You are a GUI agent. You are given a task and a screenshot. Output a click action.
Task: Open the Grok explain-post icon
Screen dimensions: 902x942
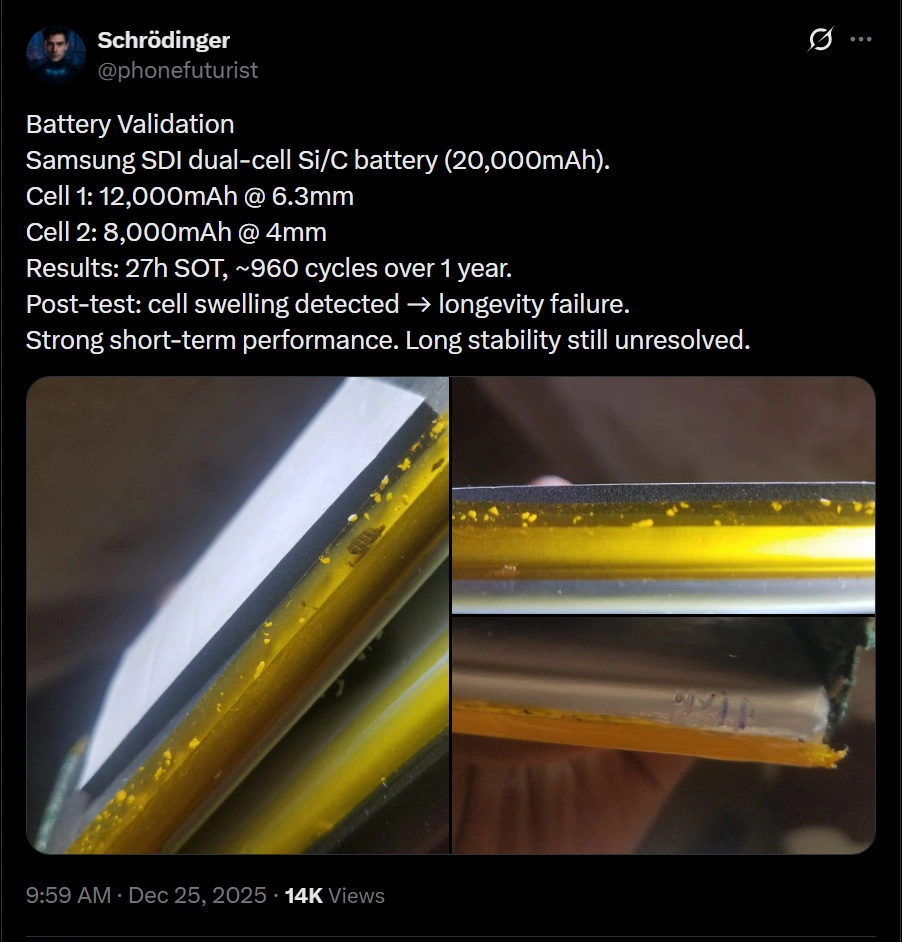tap(820, 39)
